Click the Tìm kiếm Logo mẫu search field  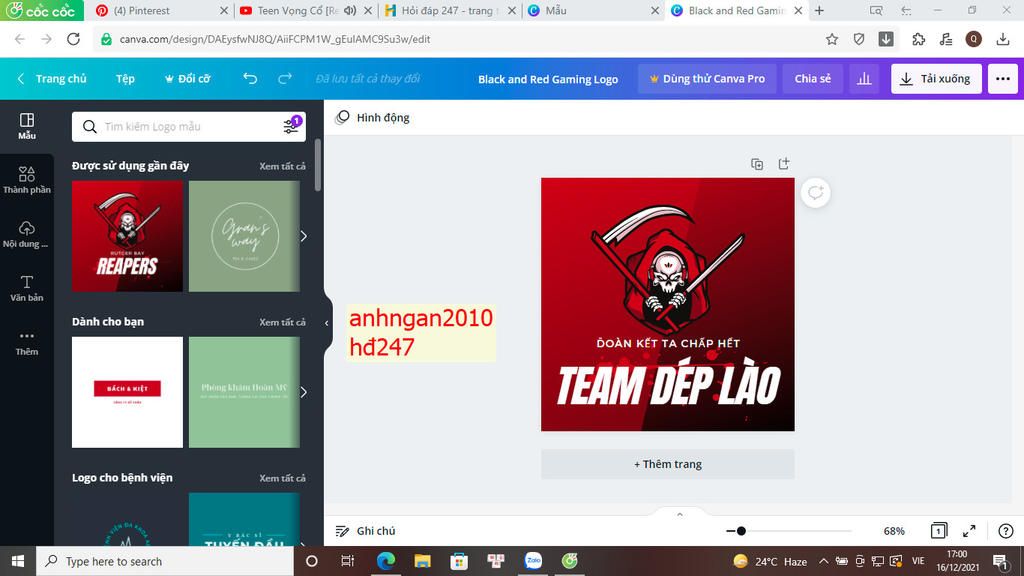click(x=189, y=126)
